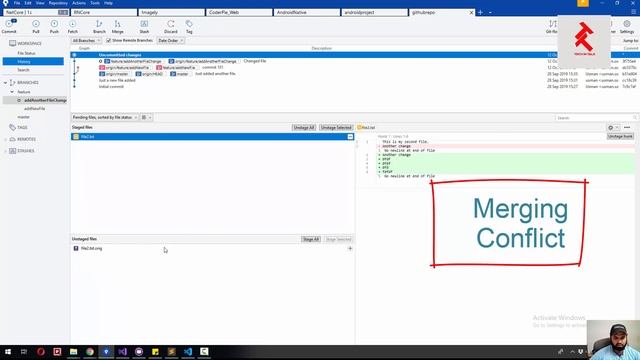
Task: Select the 'Just a new file added' commit
Action: coord(117,80)
